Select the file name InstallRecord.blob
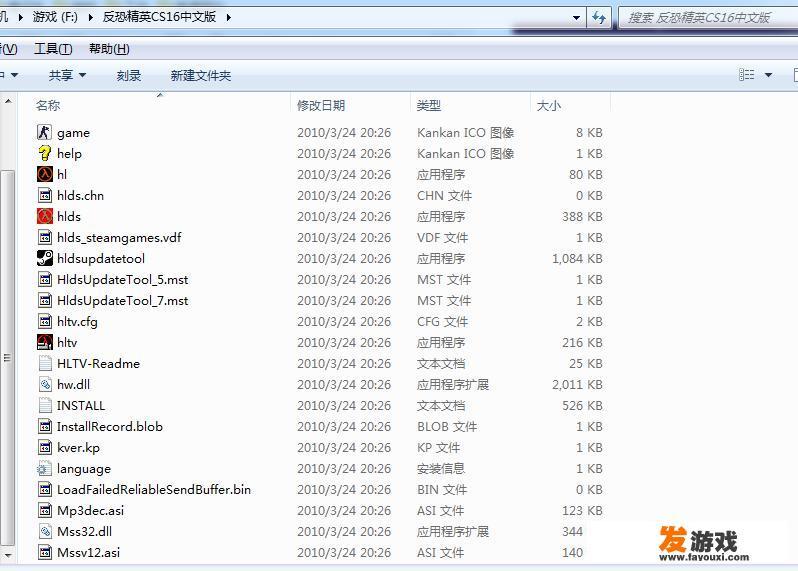Screen dimensions: 798x571 (109, 426)
